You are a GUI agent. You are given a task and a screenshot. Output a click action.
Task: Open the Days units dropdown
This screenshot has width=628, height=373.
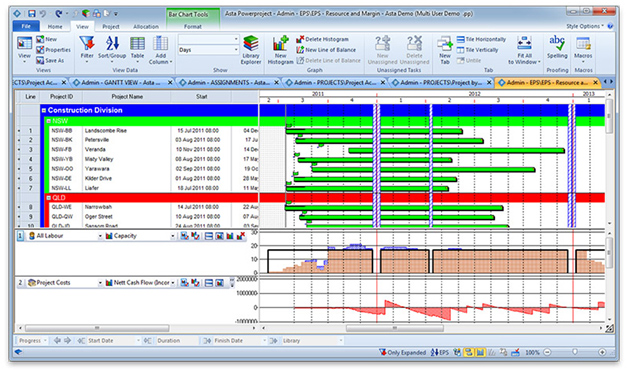click(236, 50)
